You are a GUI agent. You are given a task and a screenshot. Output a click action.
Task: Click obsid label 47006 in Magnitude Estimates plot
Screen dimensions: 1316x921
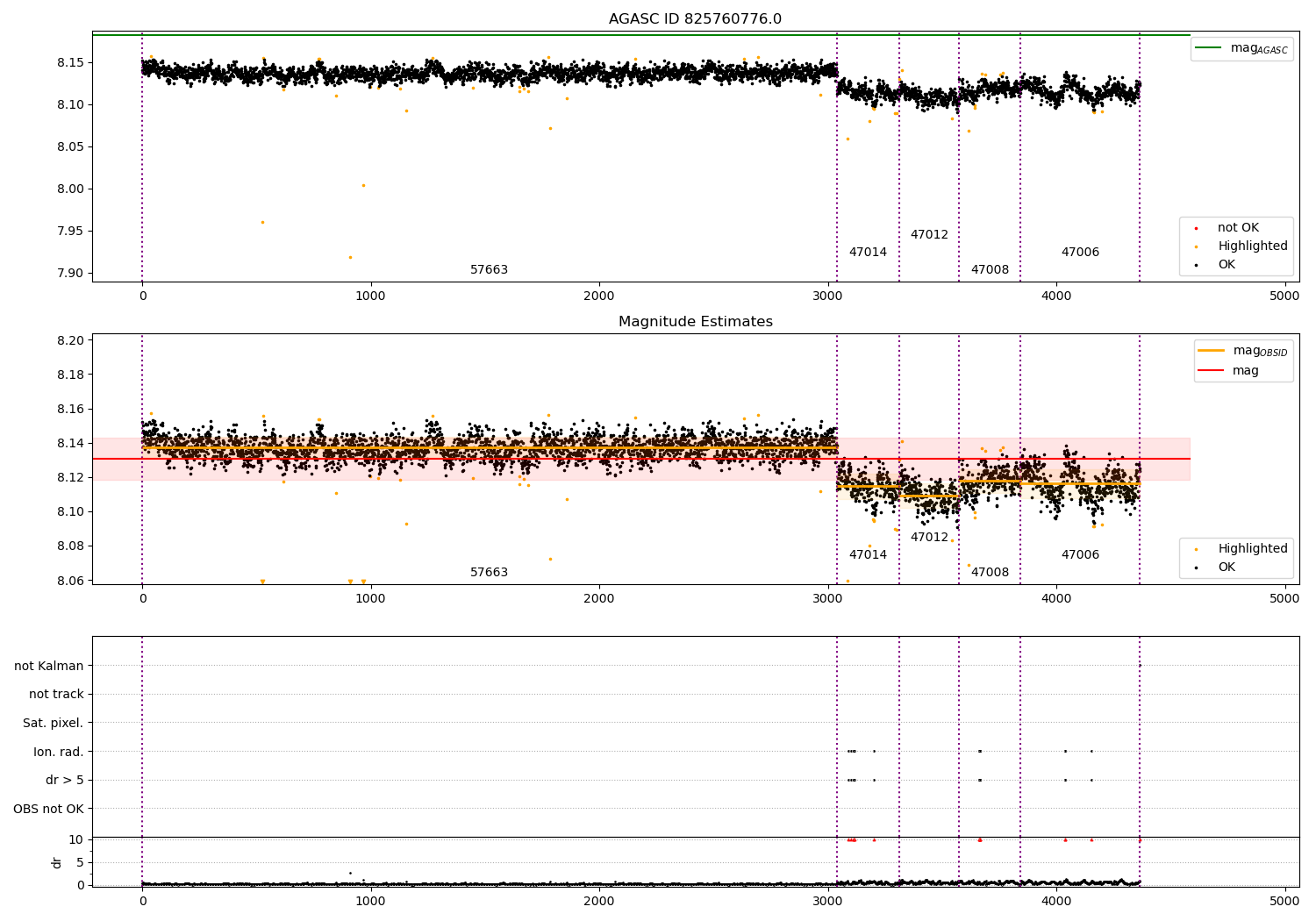point(1080,555)
